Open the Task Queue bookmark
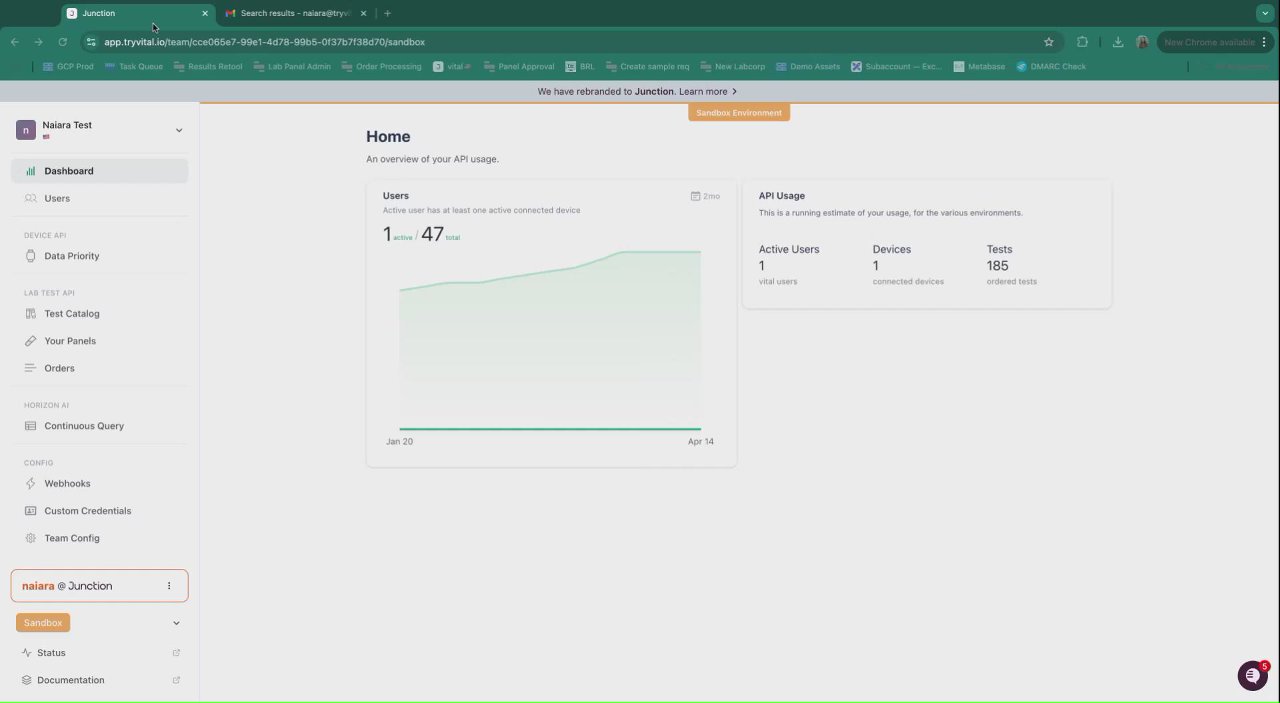Viewport: 1280px width, 703px height. coord(134,67)
